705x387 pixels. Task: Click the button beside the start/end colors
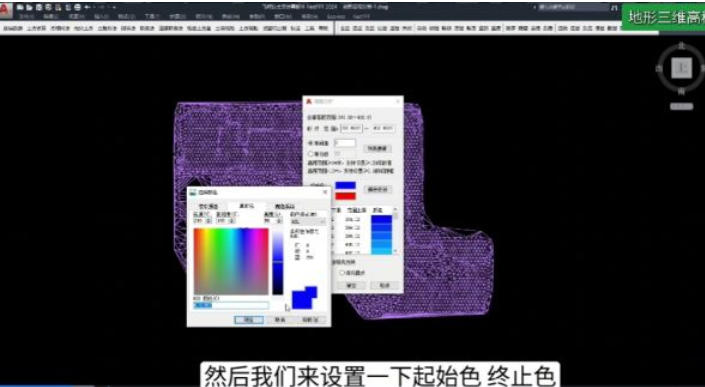[378, 190]
